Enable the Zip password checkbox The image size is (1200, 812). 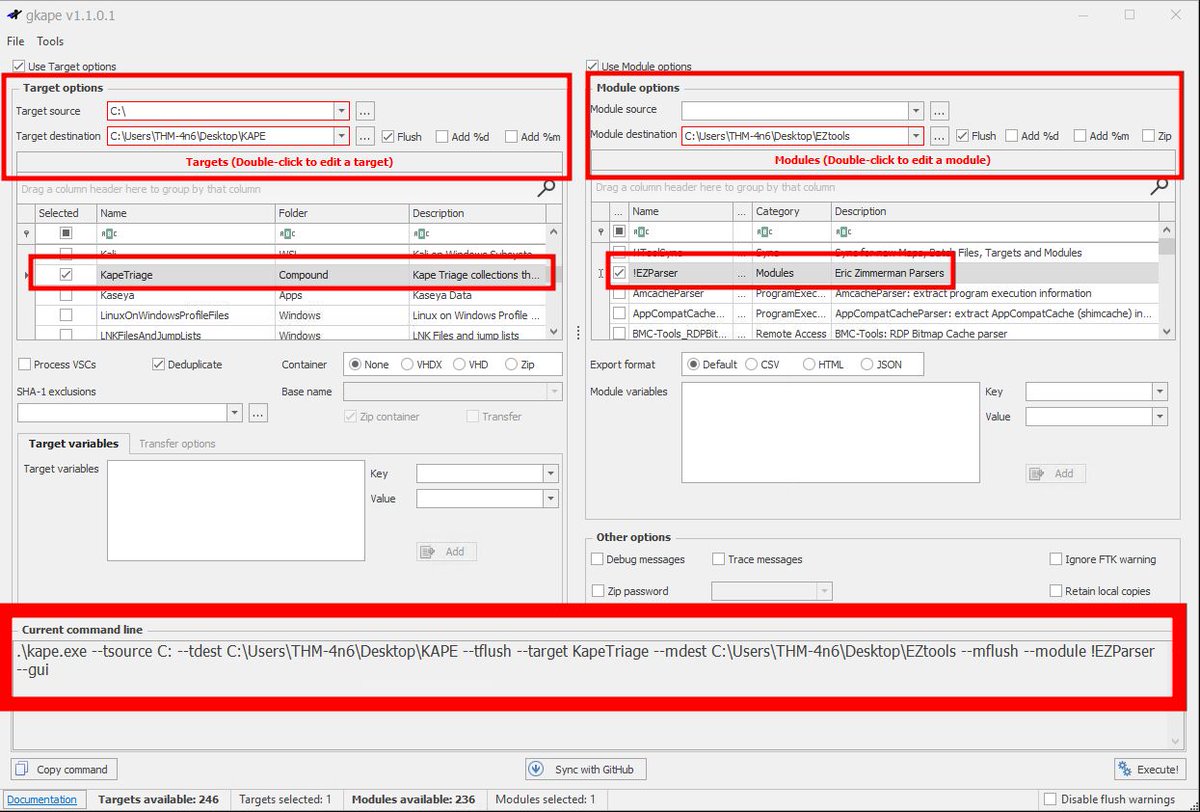[598, 591]
